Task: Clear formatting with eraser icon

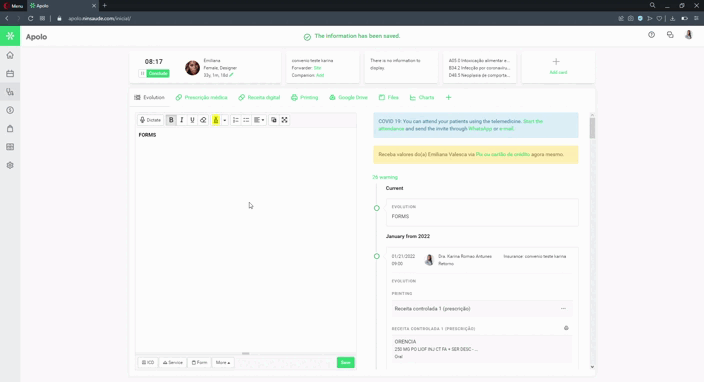Action: [203, 120]
